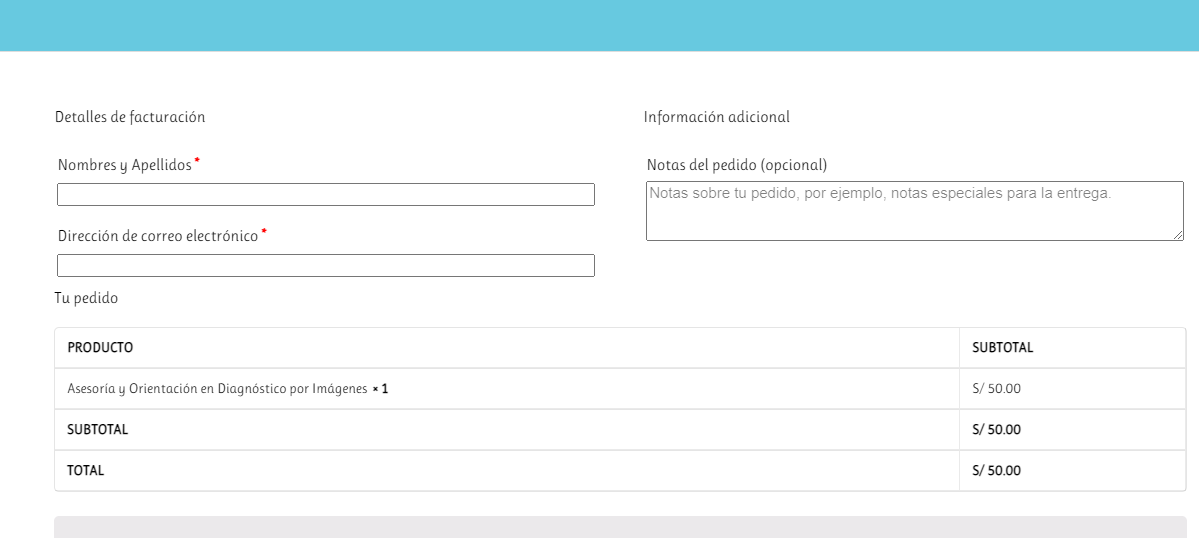Click the Nombres y Apellidos input field
1199x538 pixels.
[326, 194]
